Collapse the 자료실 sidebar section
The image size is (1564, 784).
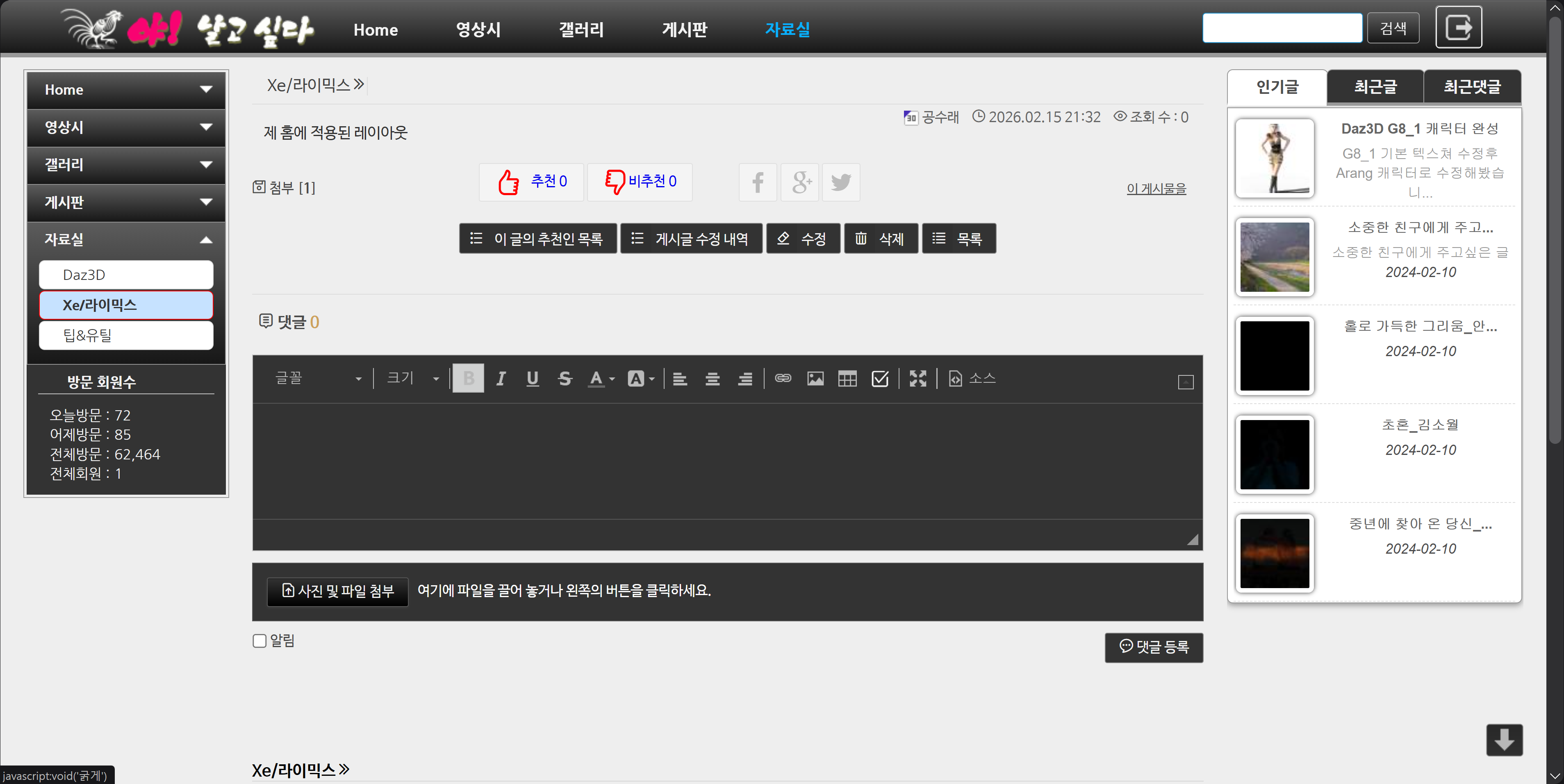207,239
